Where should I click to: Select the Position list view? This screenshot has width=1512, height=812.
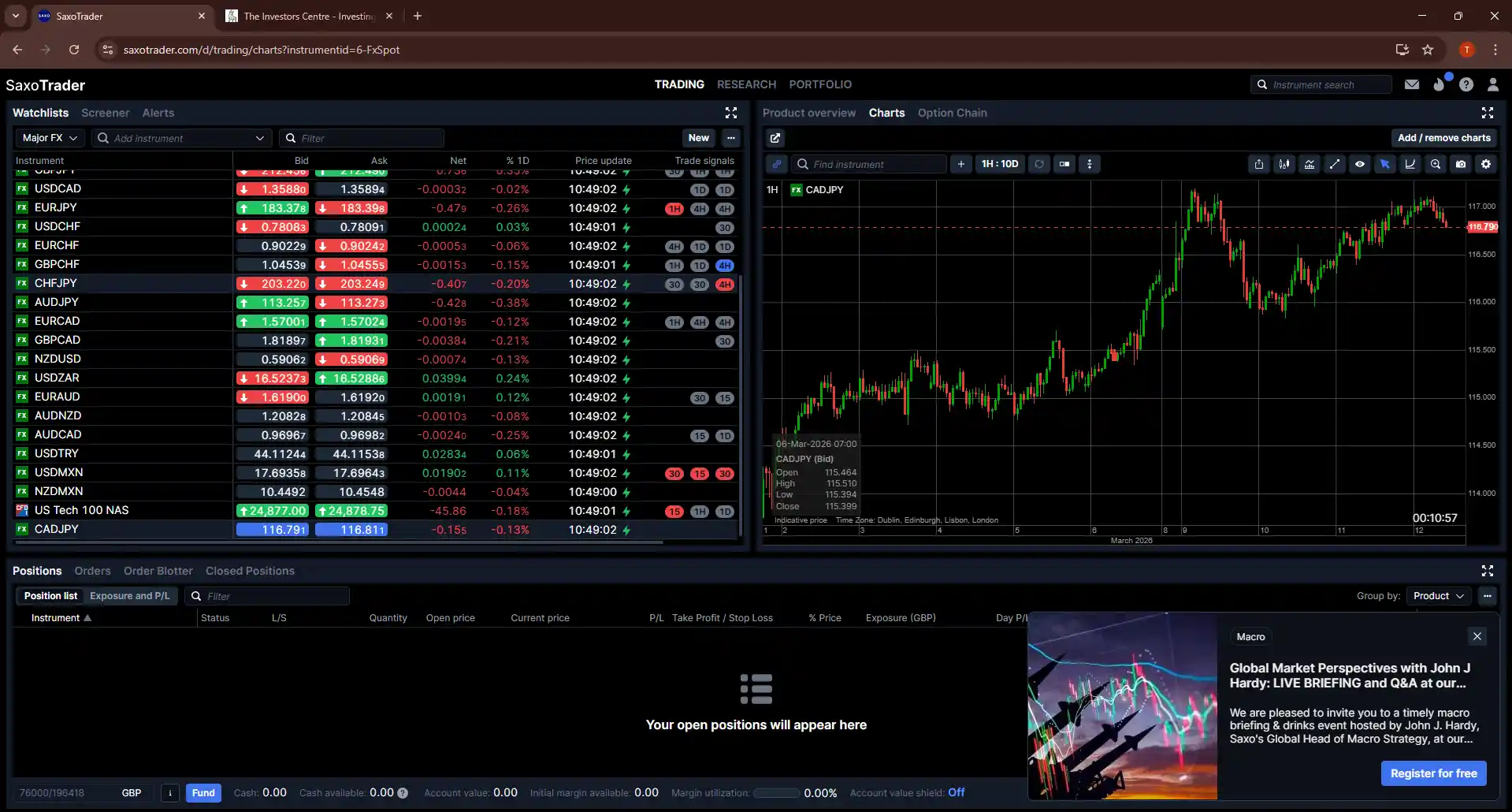[x=50, y=596]
